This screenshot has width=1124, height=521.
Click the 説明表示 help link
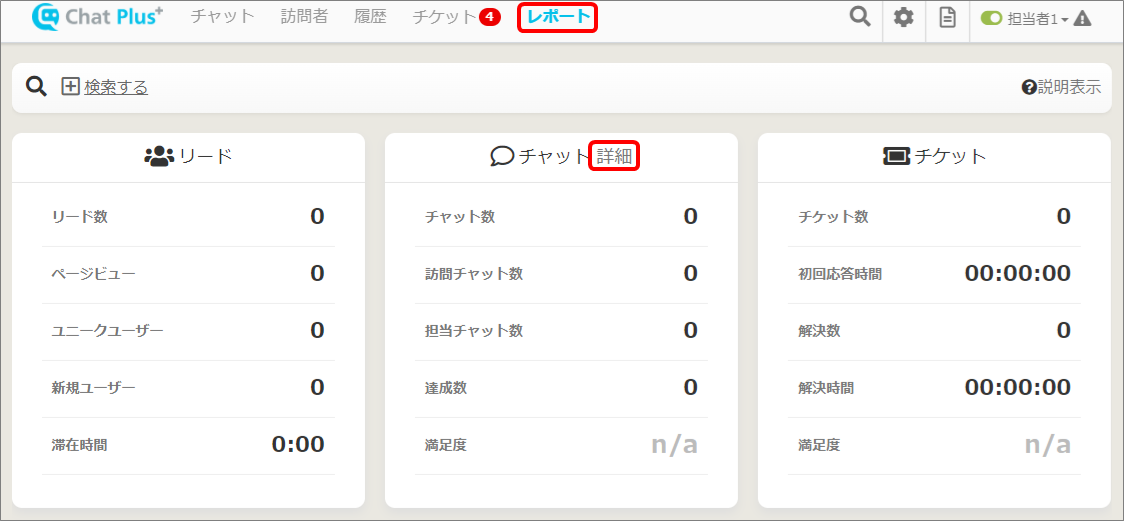tap(1070, 87)
